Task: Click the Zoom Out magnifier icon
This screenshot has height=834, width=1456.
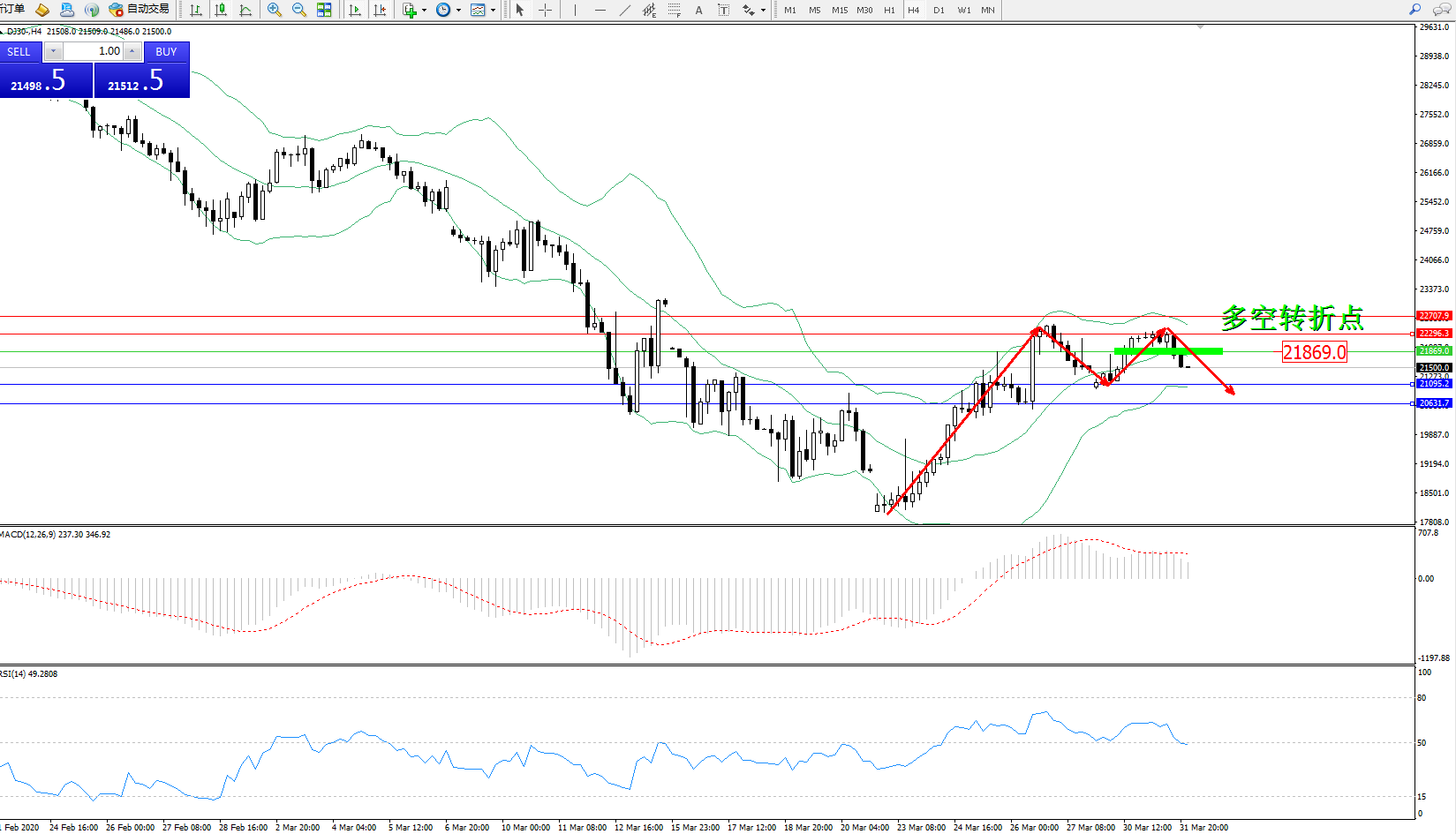Action: (x=299, y=10)
